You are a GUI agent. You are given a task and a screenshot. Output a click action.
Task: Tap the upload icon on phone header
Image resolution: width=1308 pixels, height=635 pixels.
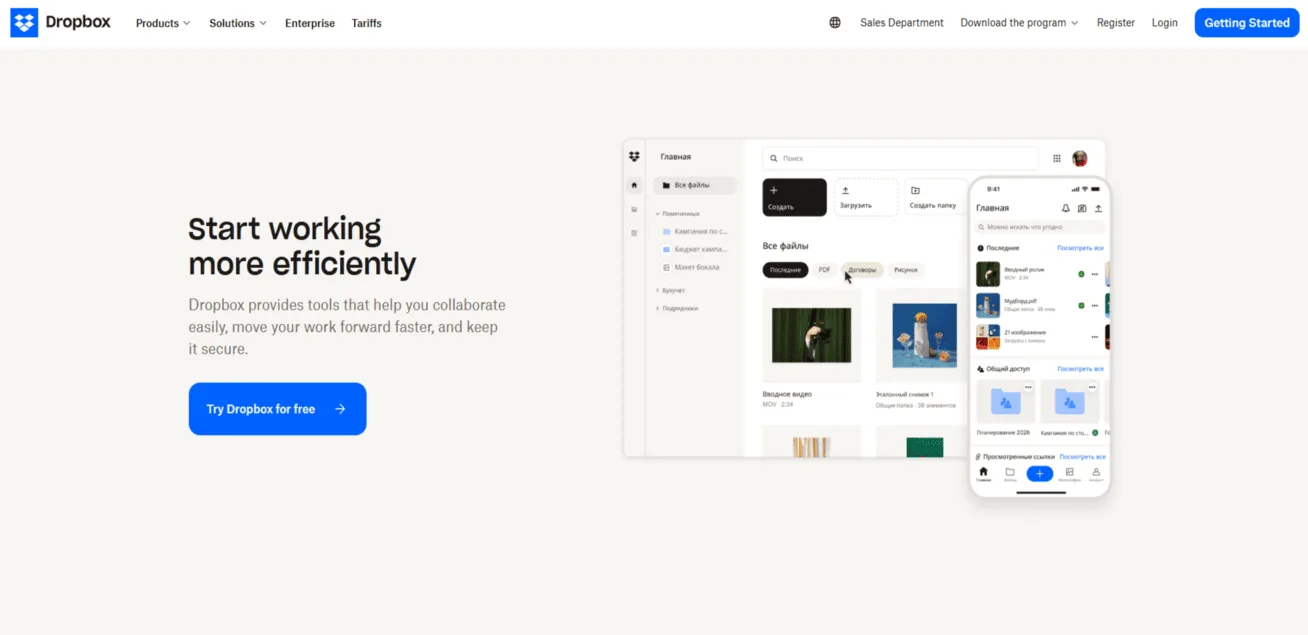pos(1098,208)
